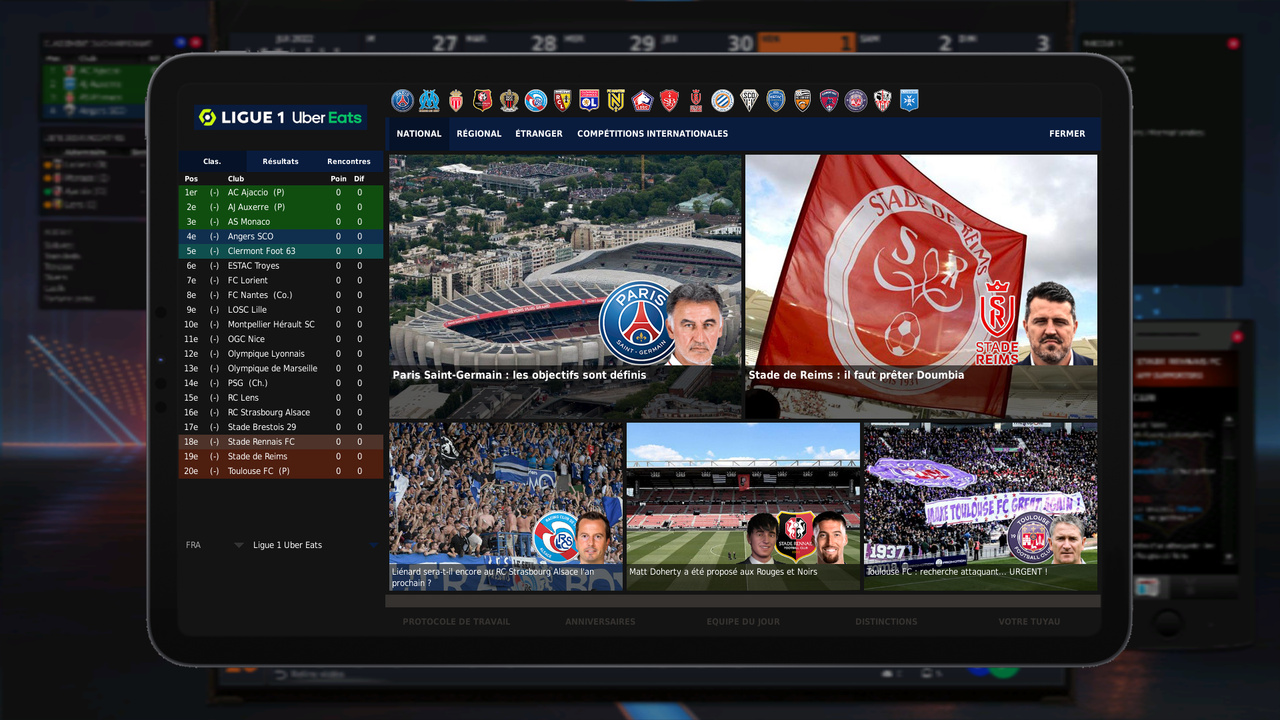
Task: Select the Montpellier Hérault SC standings row
Action: [x=281, y=324]
